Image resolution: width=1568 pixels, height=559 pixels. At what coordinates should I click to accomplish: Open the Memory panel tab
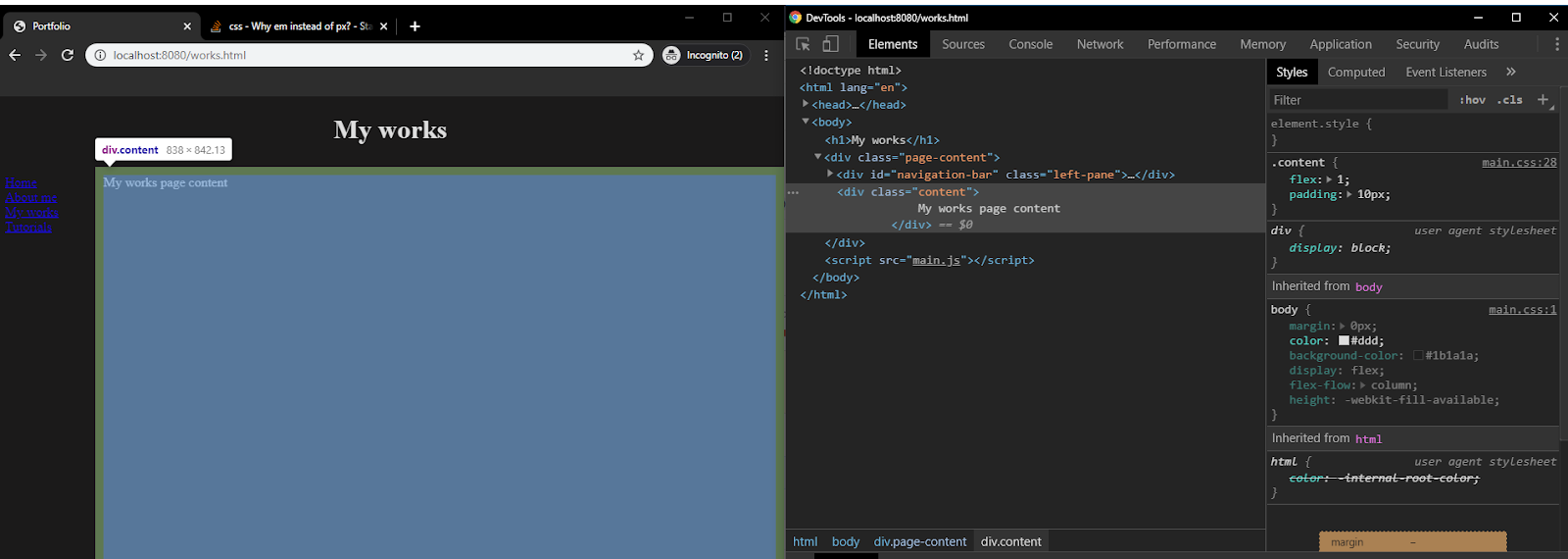coord(1263,44)
